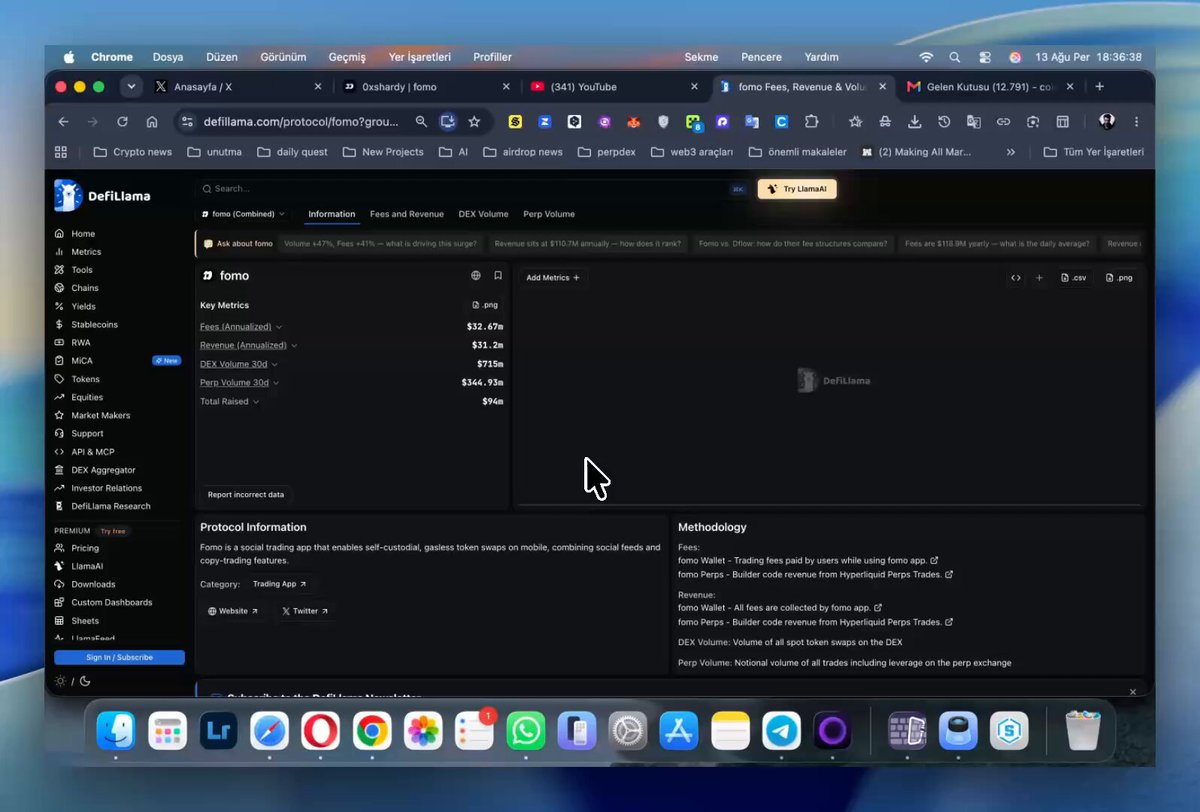Open the Geçmiş menu in menu bar
1200x812 pixels.
coord(349,57)
